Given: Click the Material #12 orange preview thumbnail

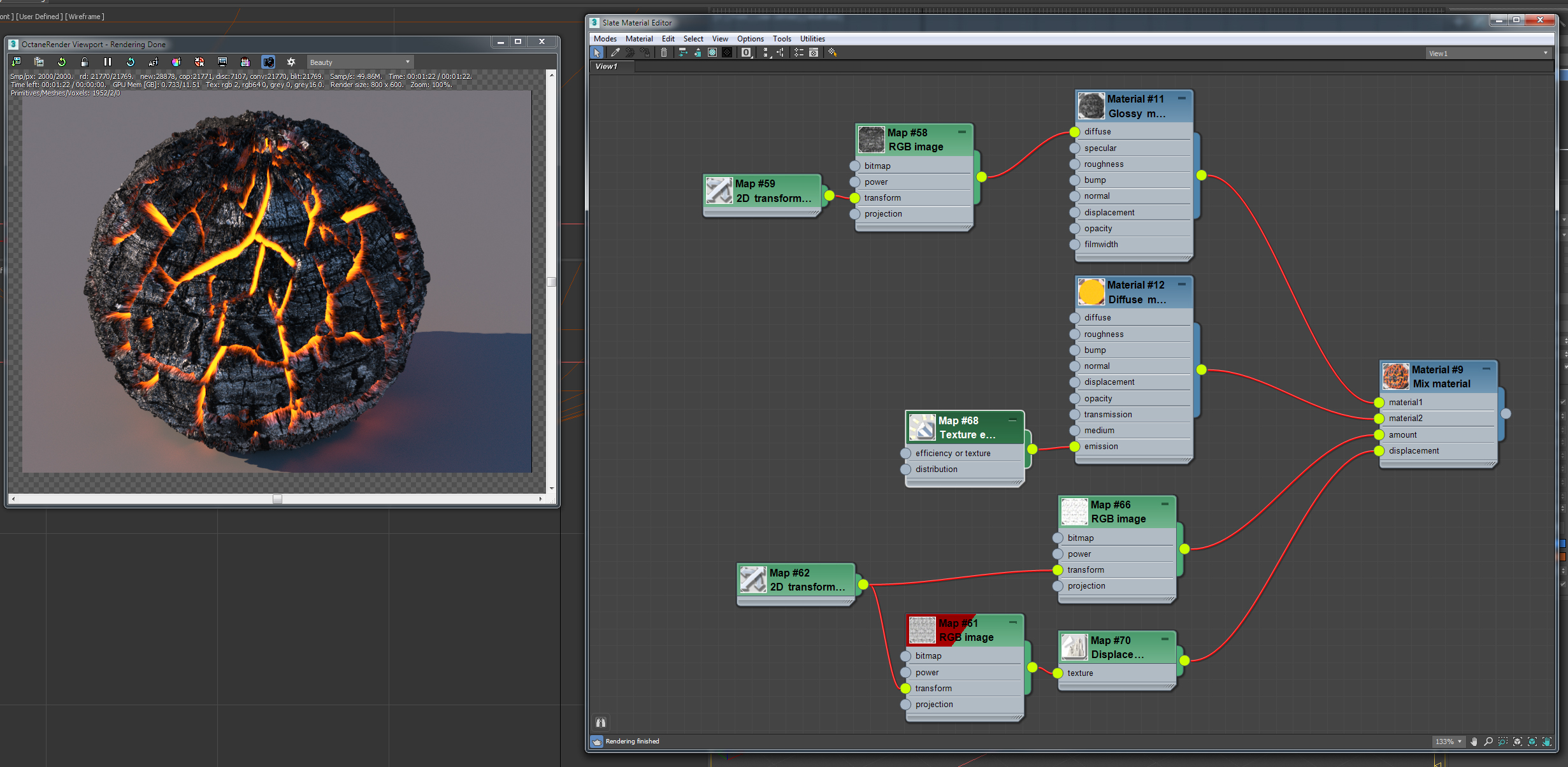Looking at the screenshot, I should [1091, 292].
